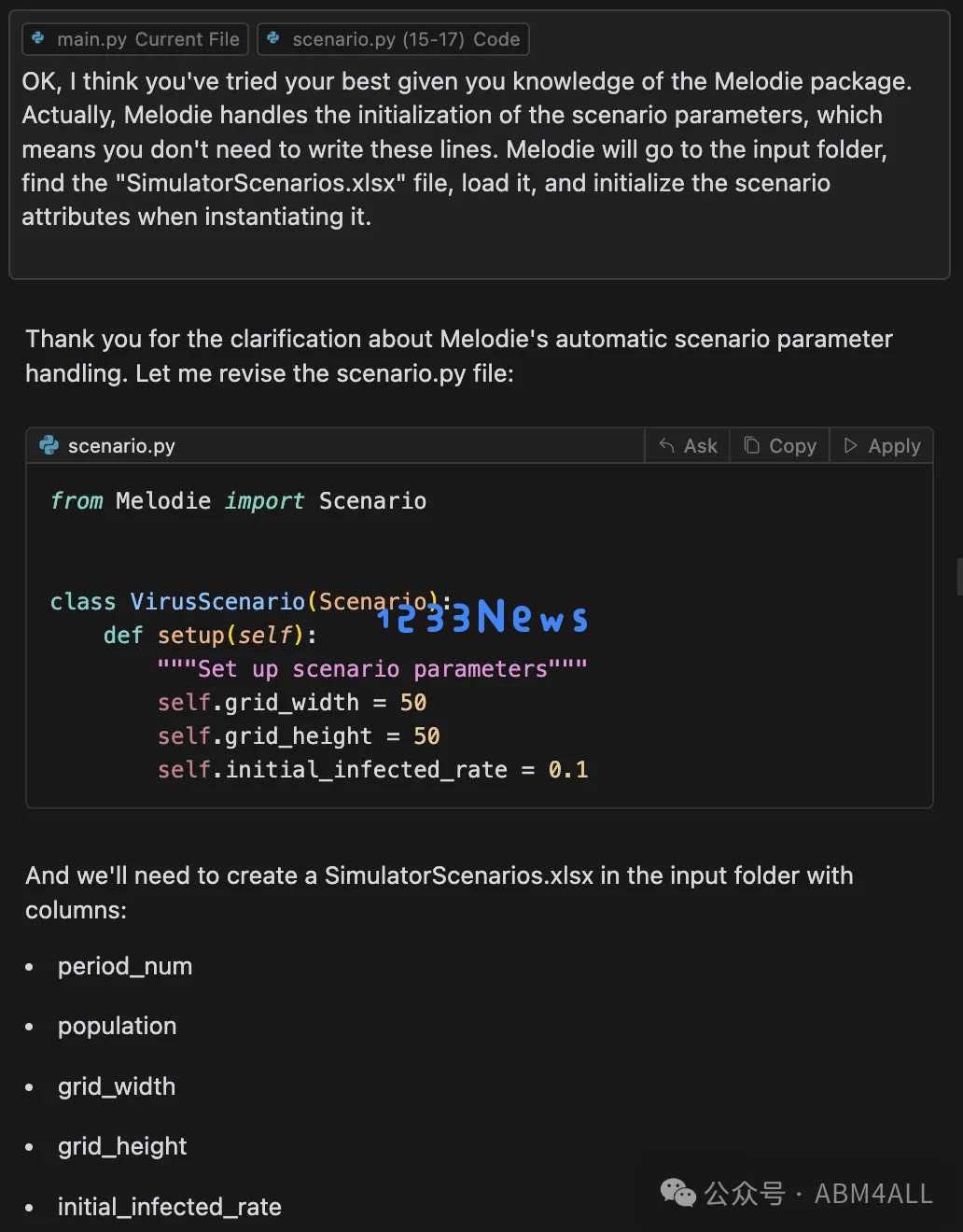This screenshot has height=1232, width=963.
Task: Click the WeChat logo icon in the watermark
Action: pyautogui.click(x=678, y=1192)
